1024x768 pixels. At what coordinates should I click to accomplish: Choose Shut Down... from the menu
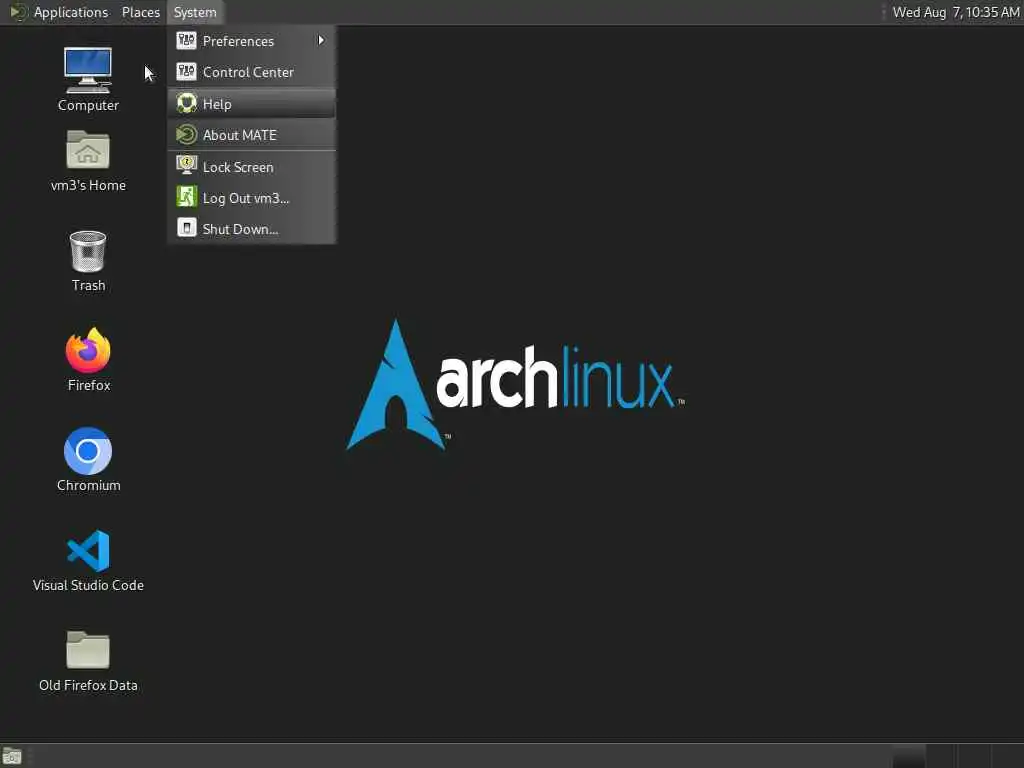coord(251,229)
